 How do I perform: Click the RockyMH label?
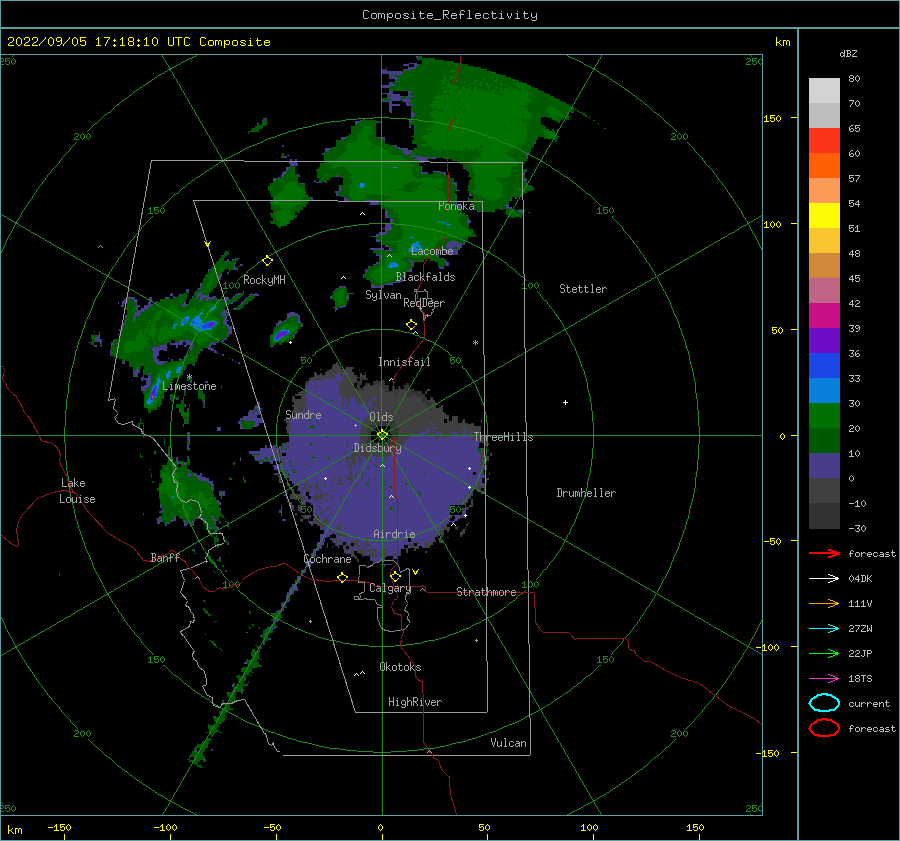coord(264,280)
